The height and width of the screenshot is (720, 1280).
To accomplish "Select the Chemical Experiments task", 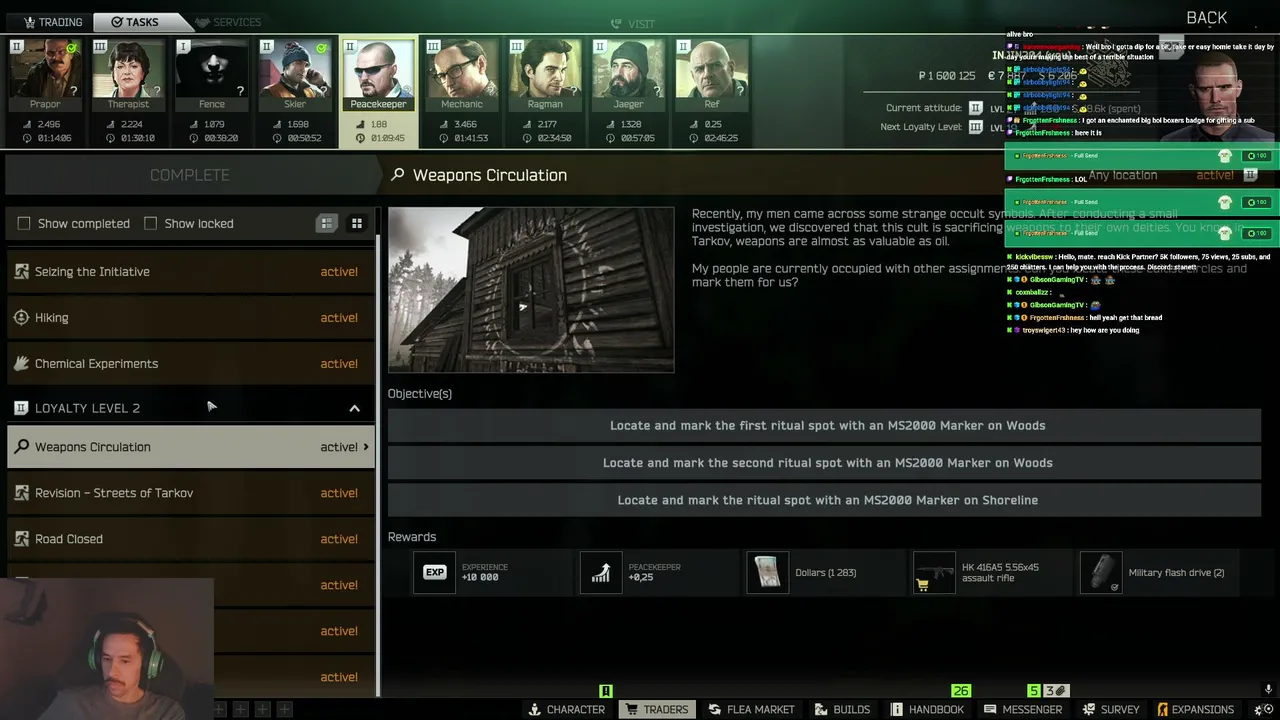I will (x=190, y=363).
